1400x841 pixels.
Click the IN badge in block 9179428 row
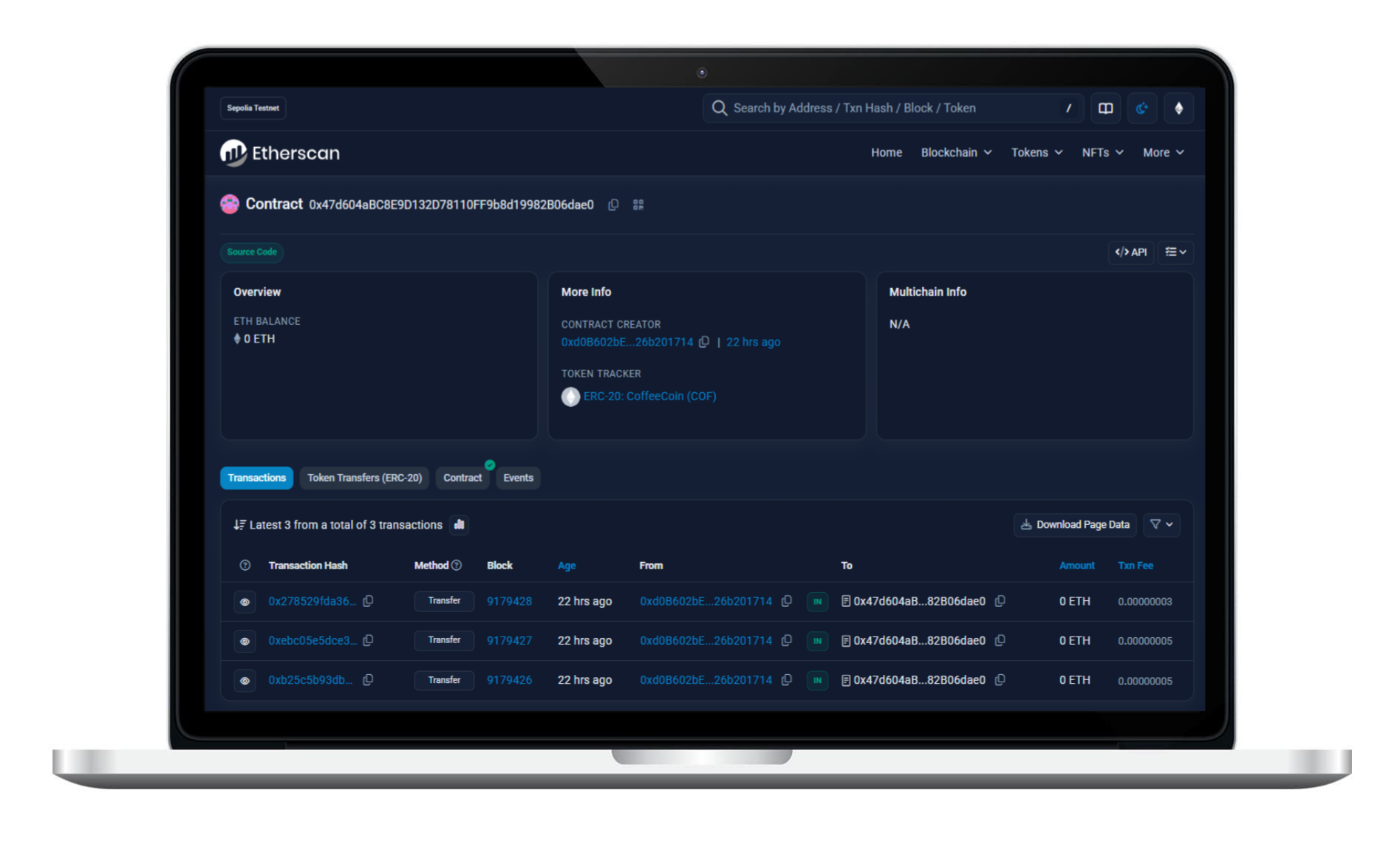[x=817, y=602]
